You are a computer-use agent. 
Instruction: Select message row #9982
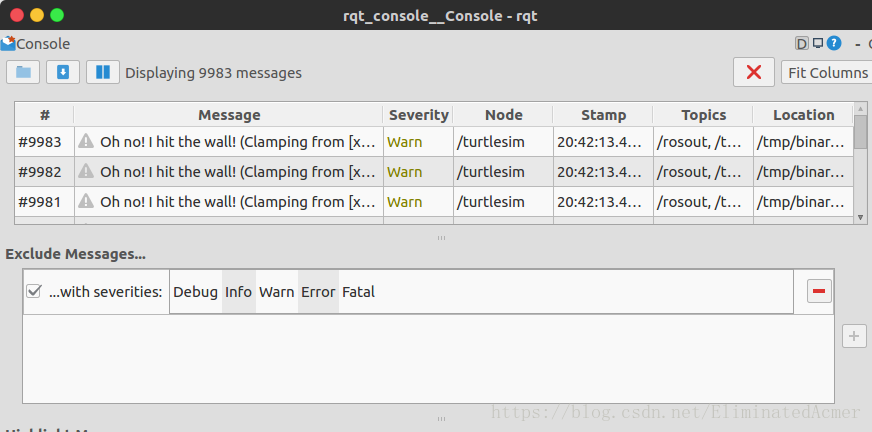click(434, 172)
